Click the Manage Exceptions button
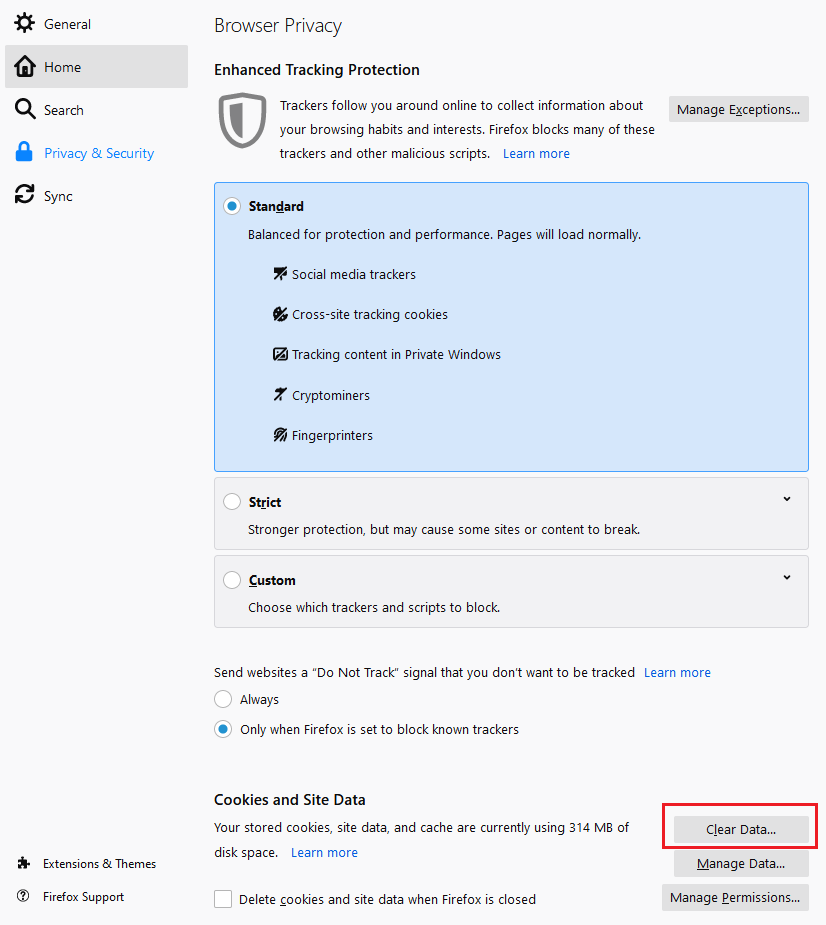Screen dimensions: 826x925 (x=738, y=110)
